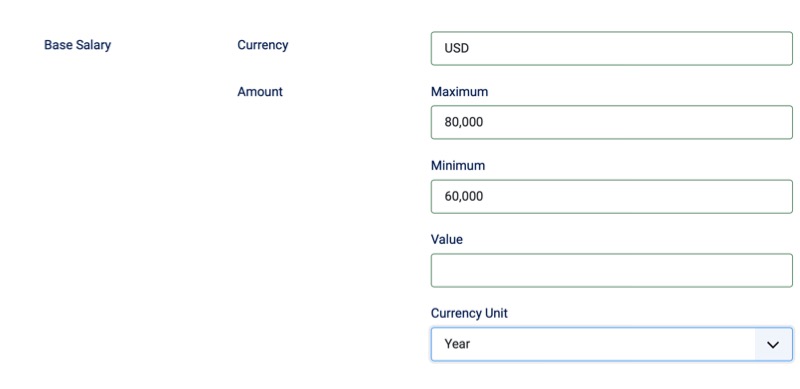Click the Year text in dropdown
800x389 pixels.
tap(457, 345)
